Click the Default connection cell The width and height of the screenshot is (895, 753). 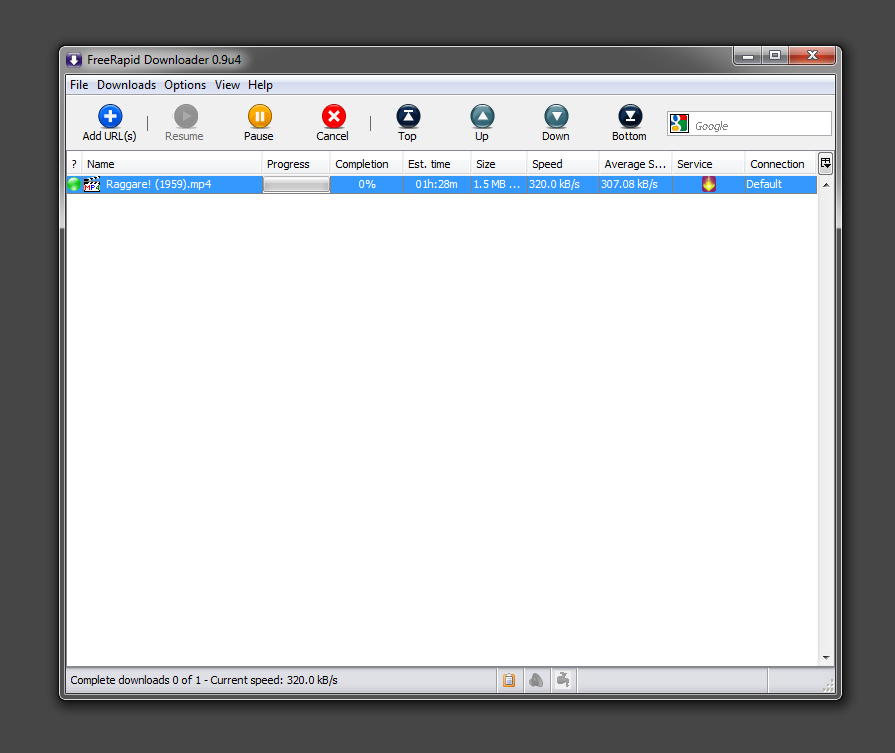click(781, 184)
